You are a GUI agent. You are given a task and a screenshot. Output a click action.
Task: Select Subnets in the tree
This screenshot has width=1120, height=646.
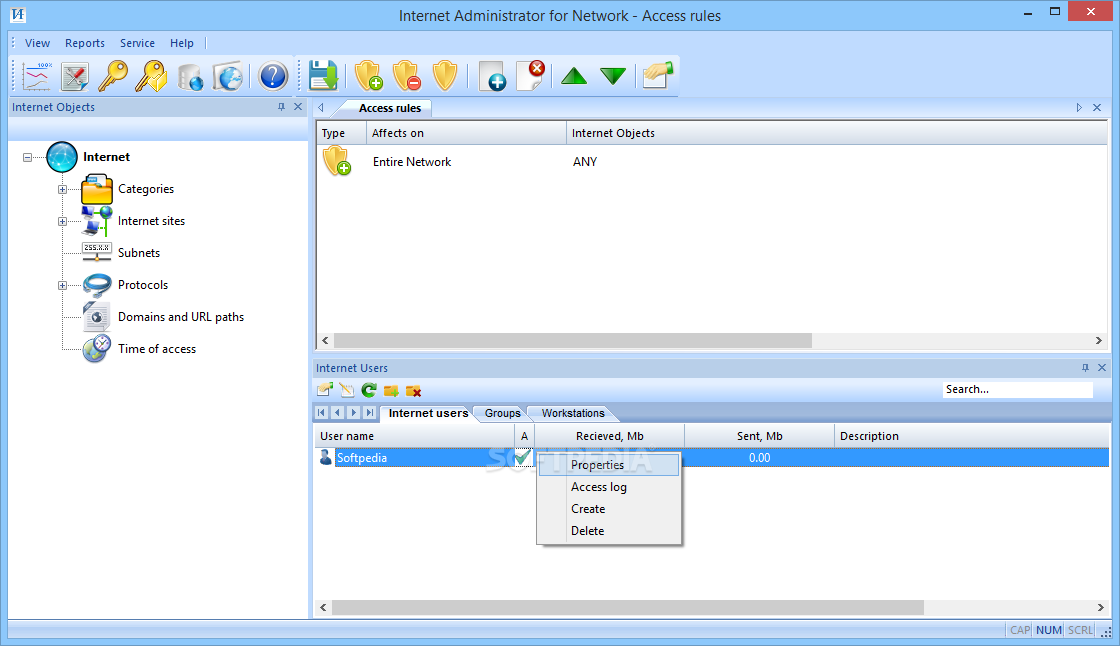pos(139,253)
